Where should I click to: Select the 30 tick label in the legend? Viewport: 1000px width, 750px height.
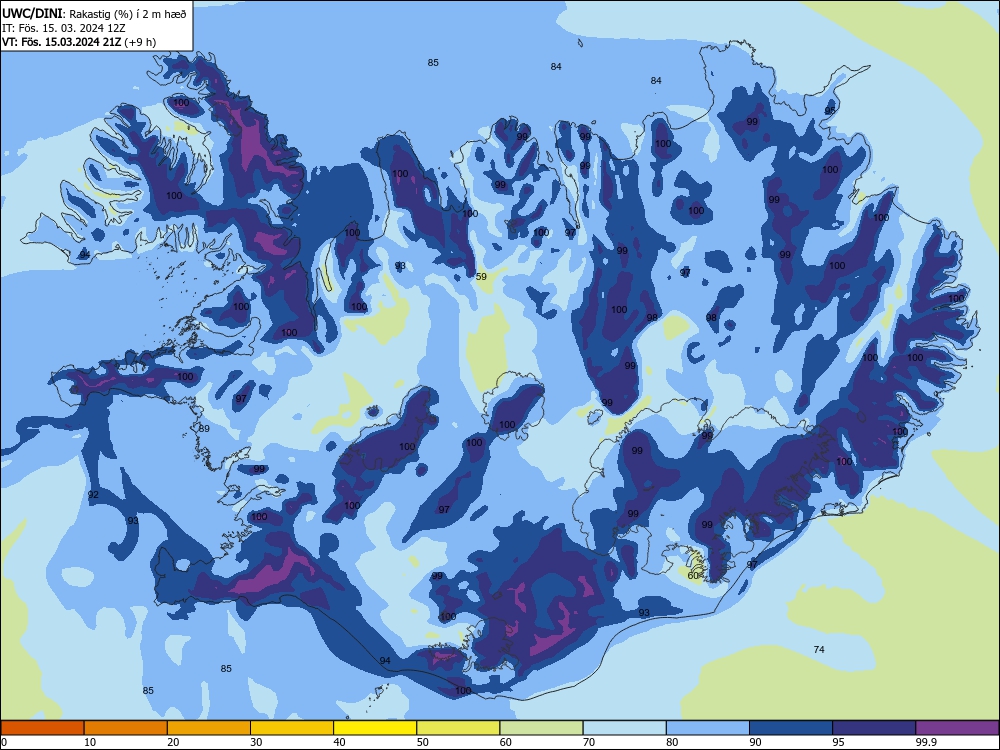[x=256, y=742]
